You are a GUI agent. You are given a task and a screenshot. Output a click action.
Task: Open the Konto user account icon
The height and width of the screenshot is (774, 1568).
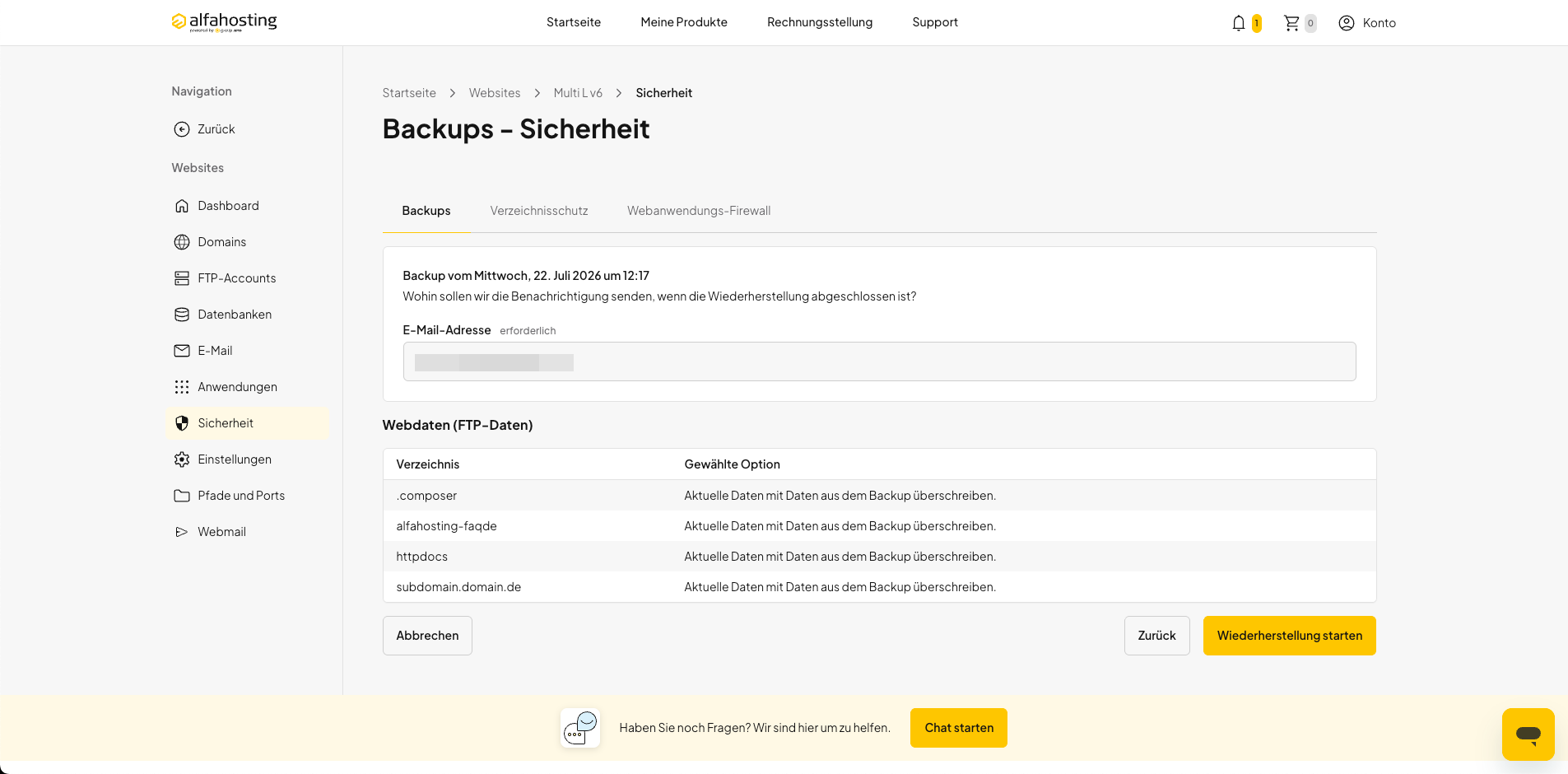tap(1347, 23)
